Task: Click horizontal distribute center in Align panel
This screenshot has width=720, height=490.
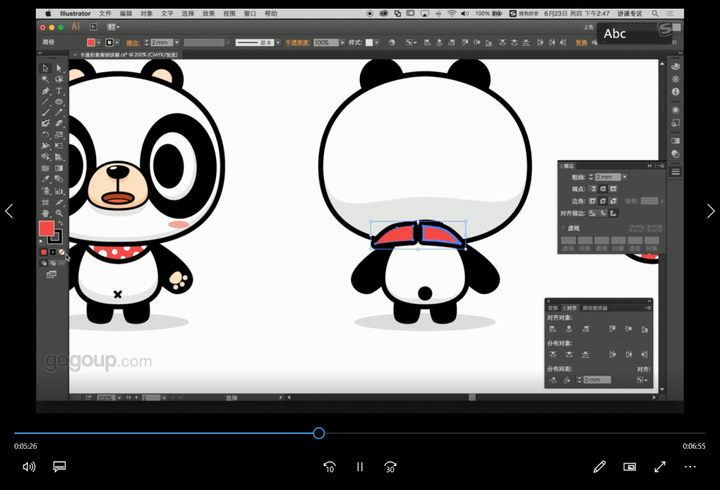Action: point(629,355)
